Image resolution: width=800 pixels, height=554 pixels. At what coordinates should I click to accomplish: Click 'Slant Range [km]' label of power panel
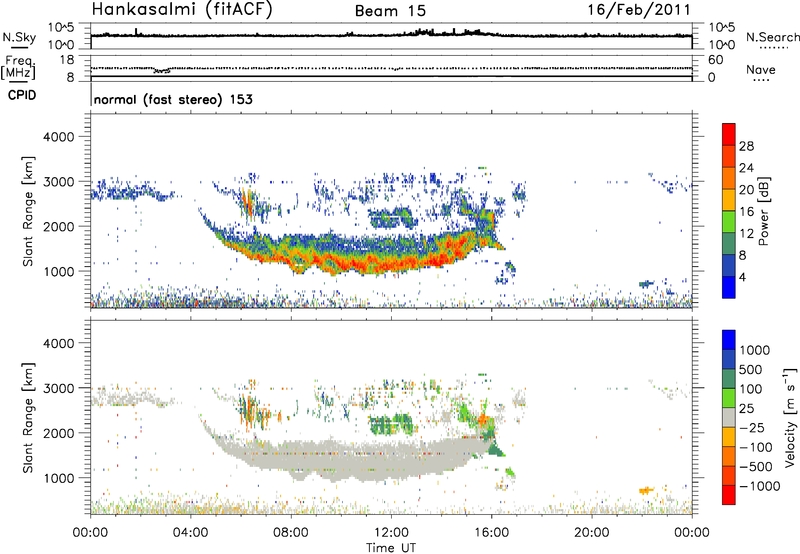[28, 211]
